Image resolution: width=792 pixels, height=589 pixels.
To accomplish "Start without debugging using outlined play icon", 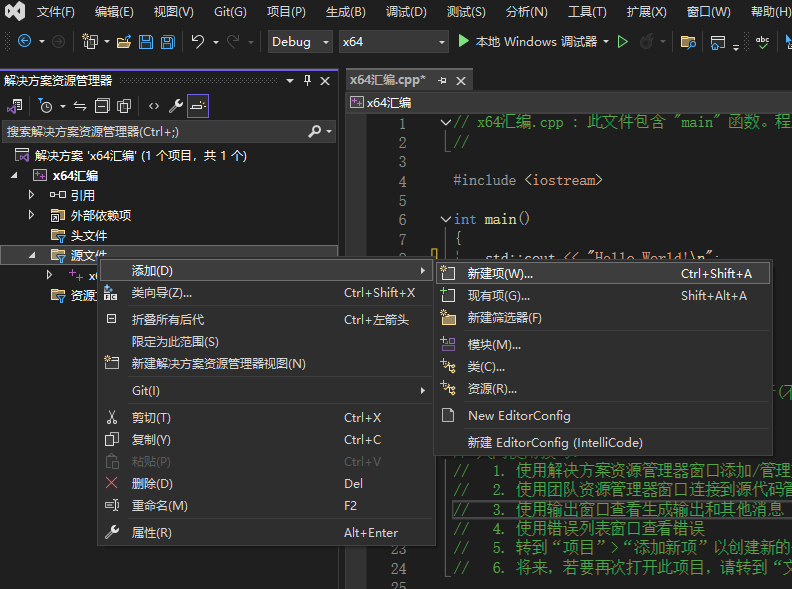I will (623, 41).
